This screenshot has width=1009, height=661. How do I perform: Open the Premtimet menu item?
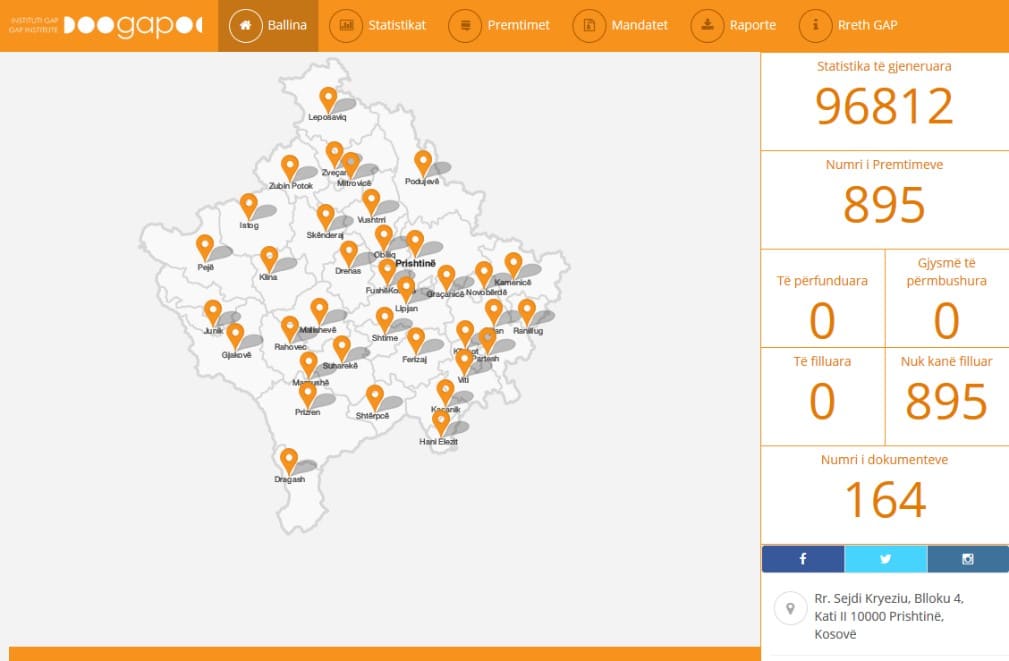click(499, 25)
